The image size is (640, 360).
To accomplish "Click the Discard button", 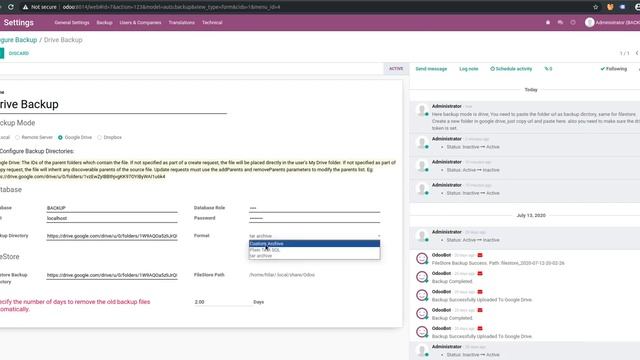I will coord(19,53).
